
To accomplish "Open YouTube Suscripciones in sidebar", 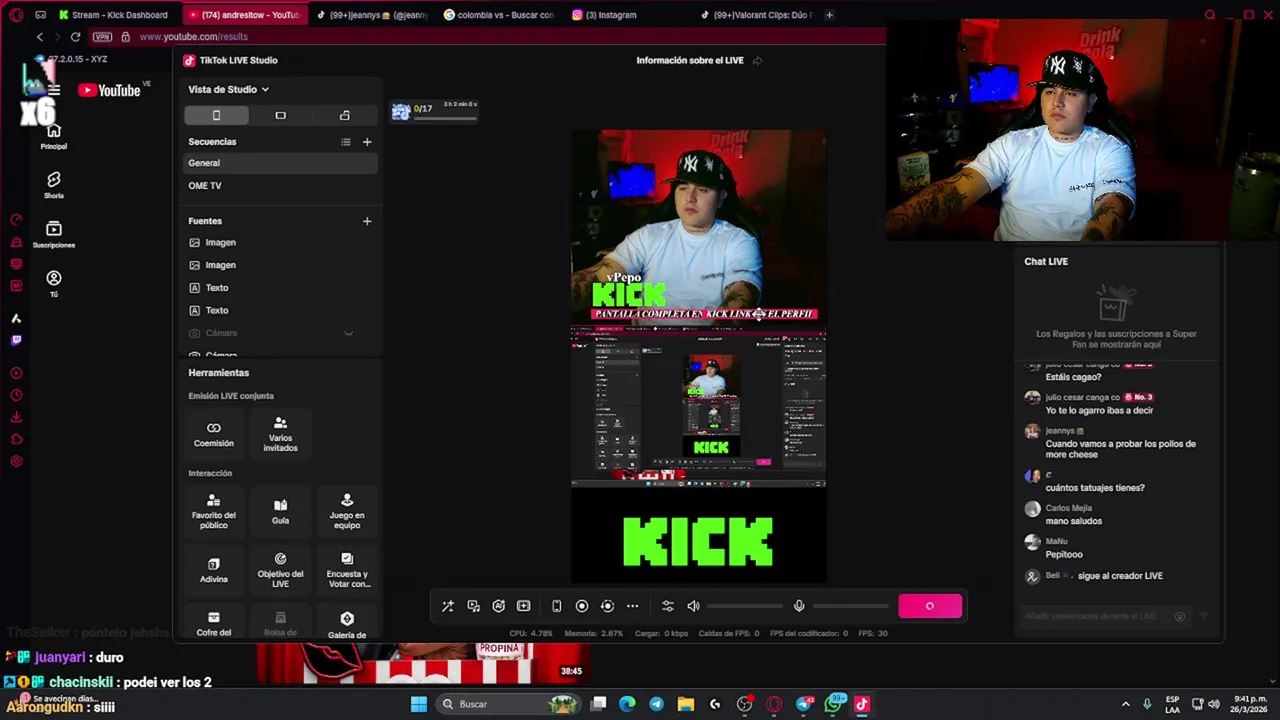I will 54,234.
